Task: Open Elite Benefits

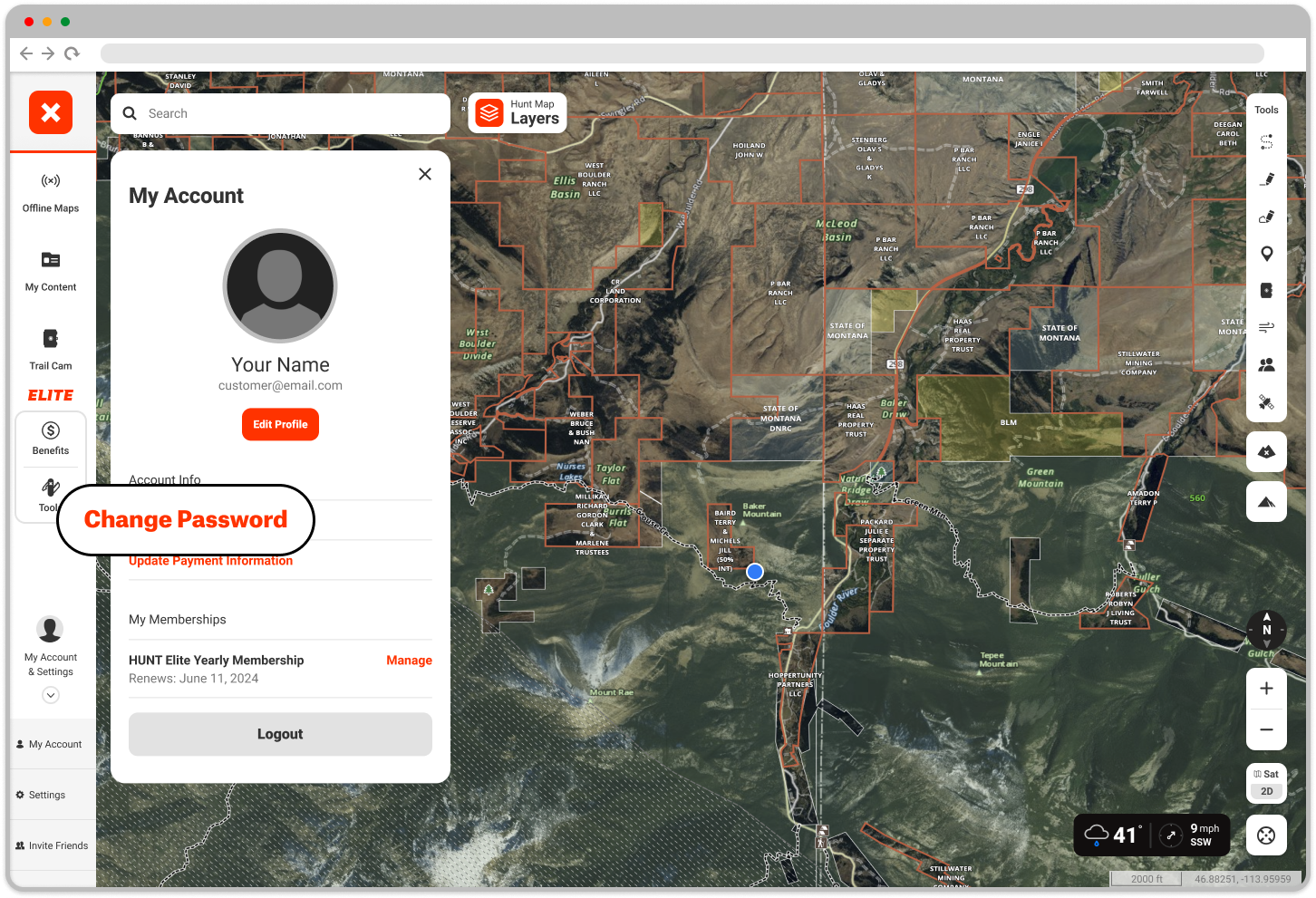Action: 51,439
